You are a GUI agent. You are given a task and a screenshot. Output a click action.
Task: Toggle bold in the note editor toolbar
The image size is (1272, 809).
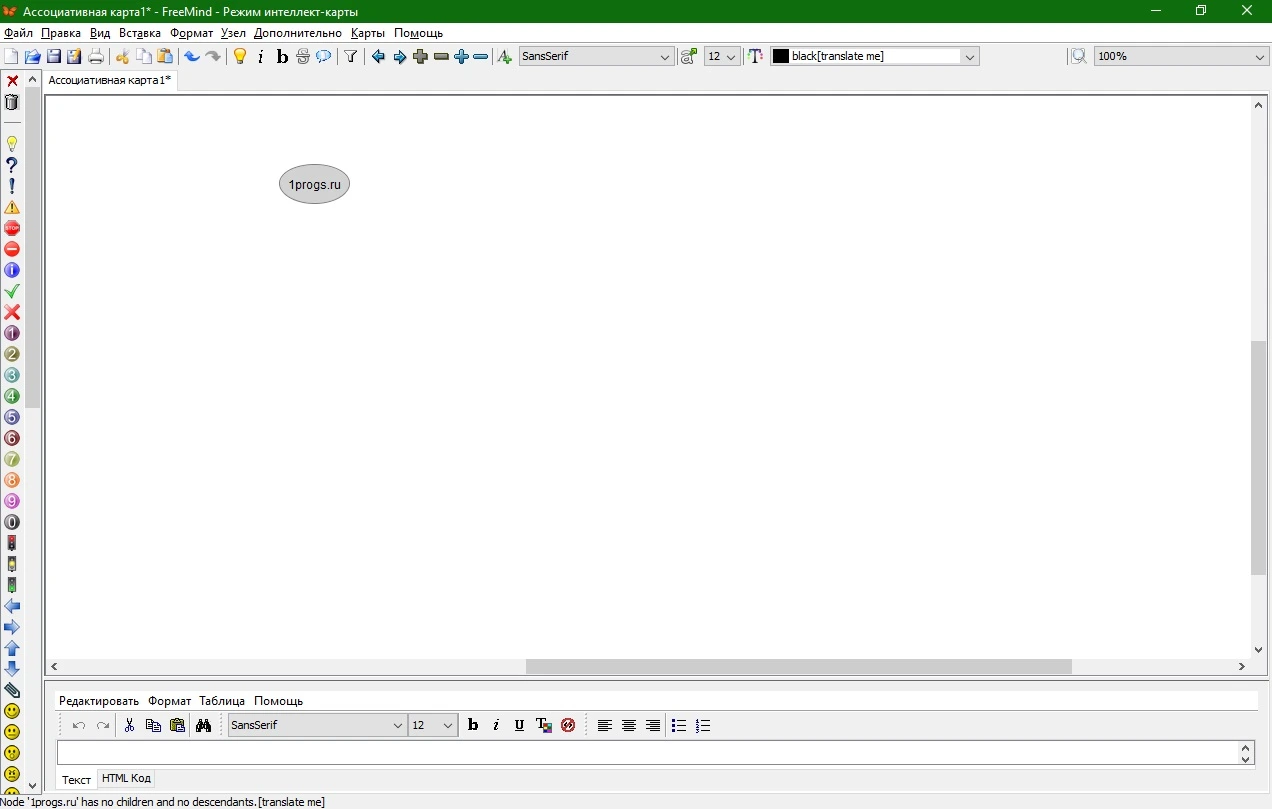pyautogui.click(x=473, y=726)
